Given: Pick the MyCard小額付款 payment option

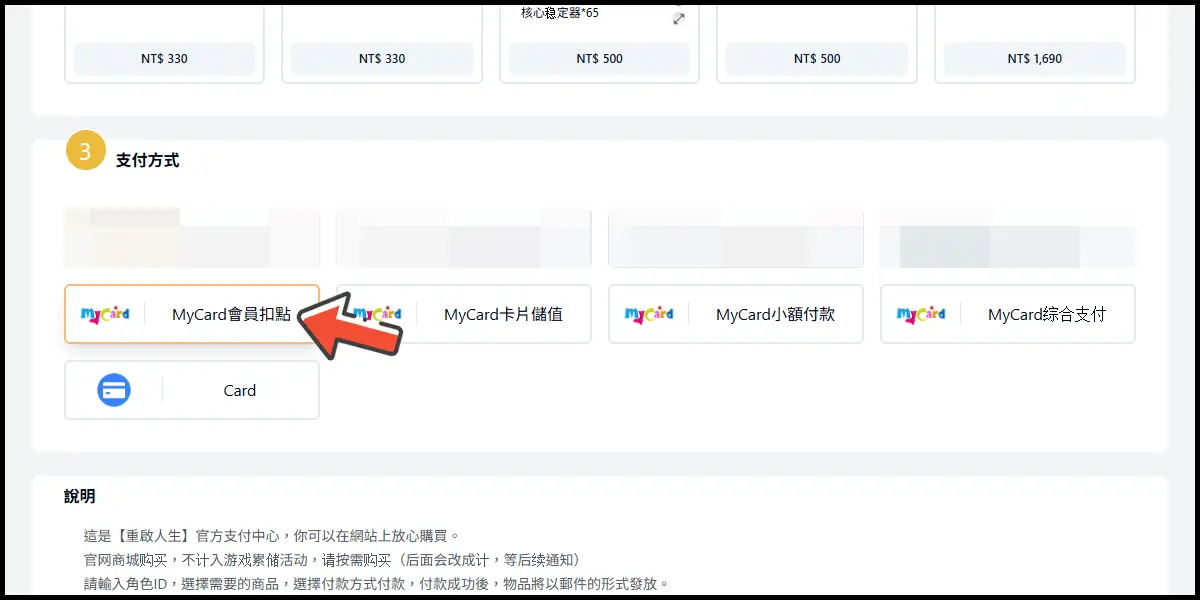Looking at the screenshot, I should (775, 314).
